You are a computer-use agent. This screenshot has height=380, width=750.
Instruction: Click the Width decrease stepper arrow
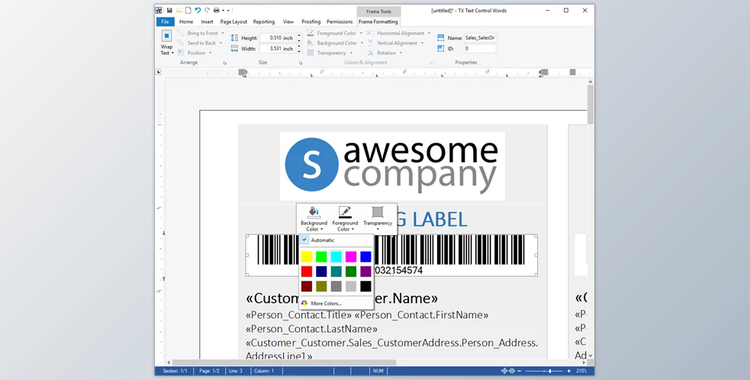[x=299, y=51]
